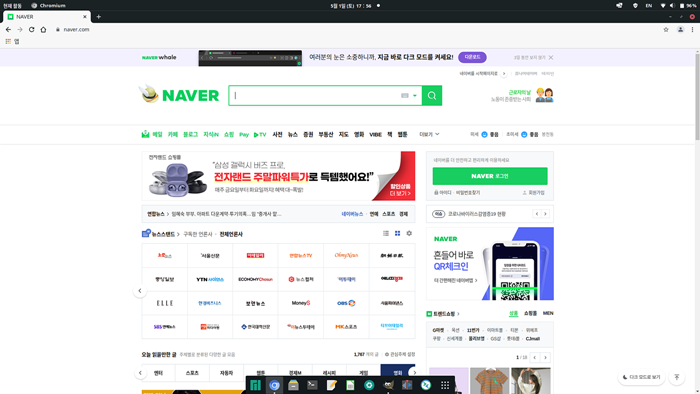The image size is (700, 394).
Task: Select the 쇼핑몰 tab in 트렌드쇼핑
Action: 530,314
